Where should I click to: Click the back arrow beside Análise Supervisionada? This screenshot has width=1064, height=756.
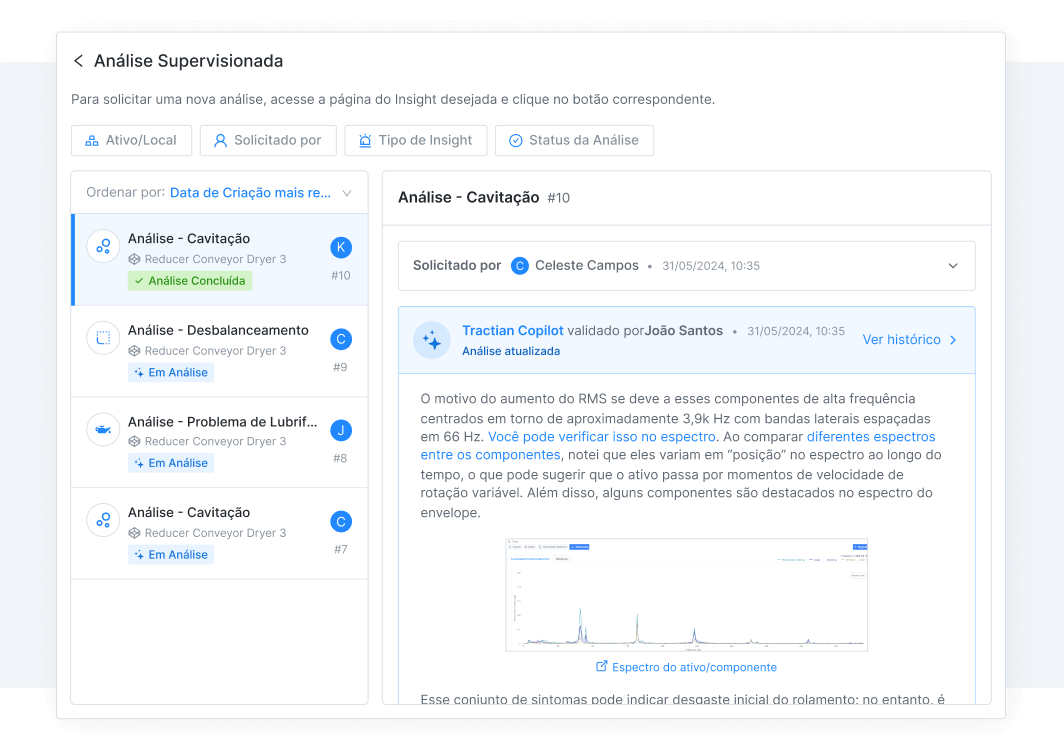[x=78, y=61]
